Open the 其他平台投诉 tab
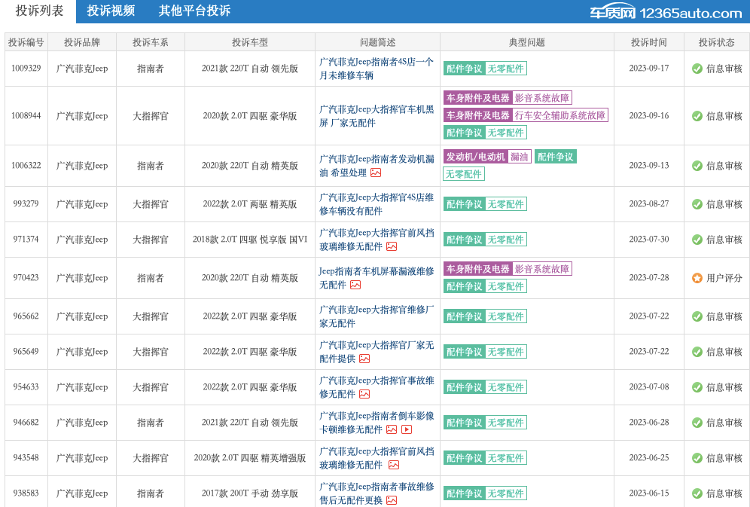This screenshot has height=507, width=750. (194, 11)
